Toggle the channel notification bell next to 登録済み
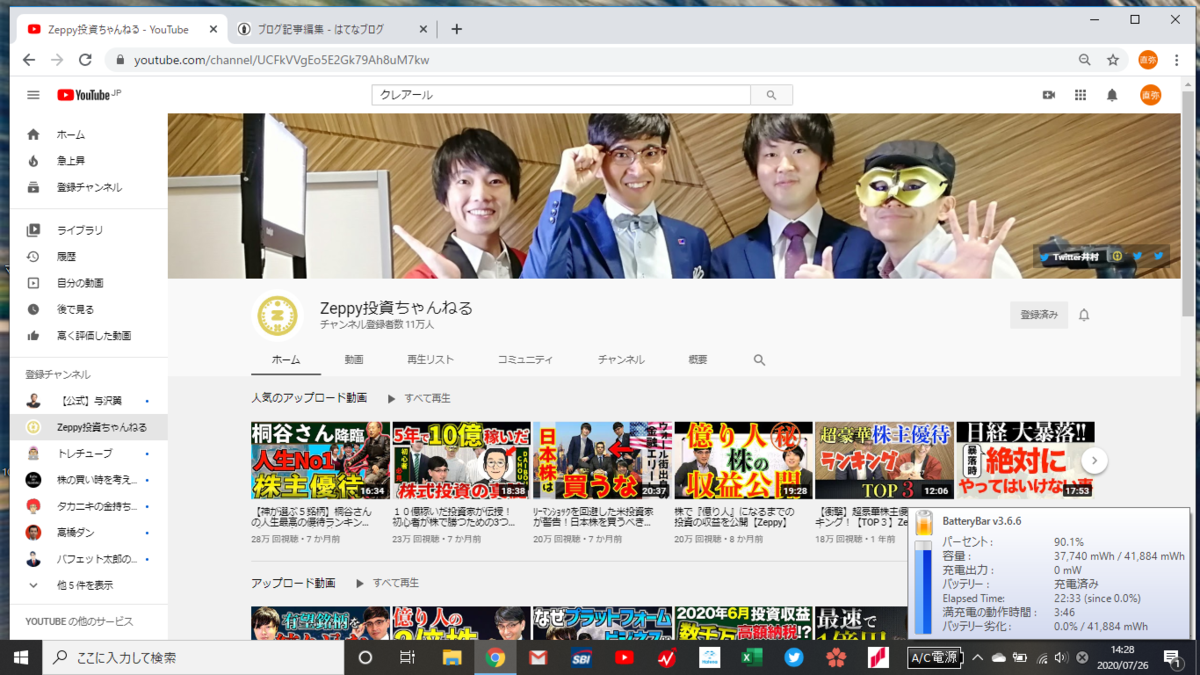 [x=1084, y=315]
